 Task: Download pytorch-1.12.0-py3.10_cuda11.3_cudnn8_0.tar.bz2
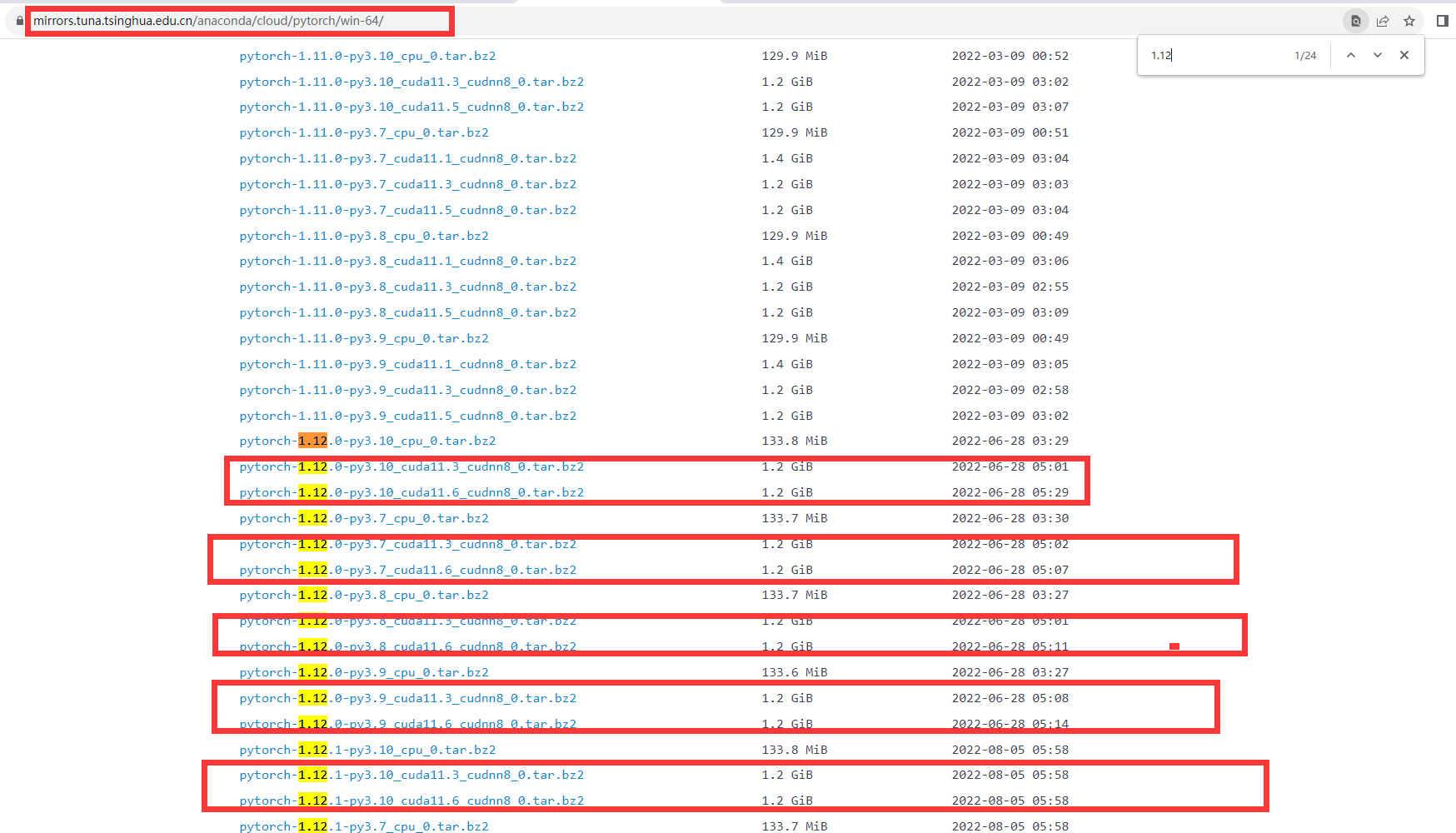click(411, 466)
